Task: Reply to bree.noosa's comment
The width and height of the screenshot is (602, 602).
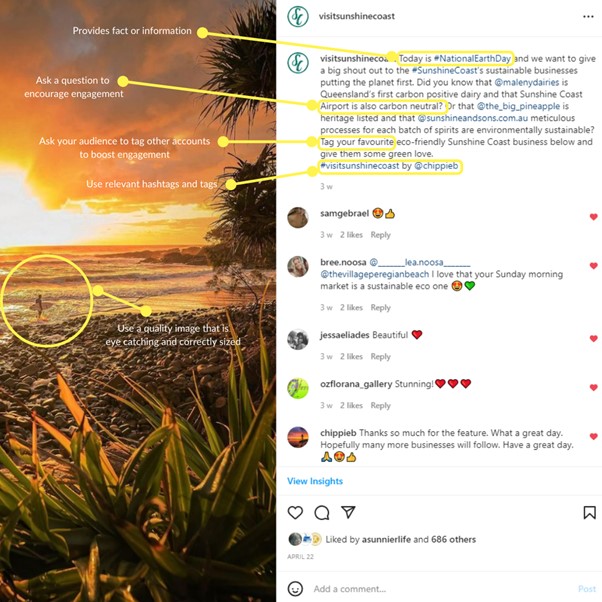Action: click(380, 308)
